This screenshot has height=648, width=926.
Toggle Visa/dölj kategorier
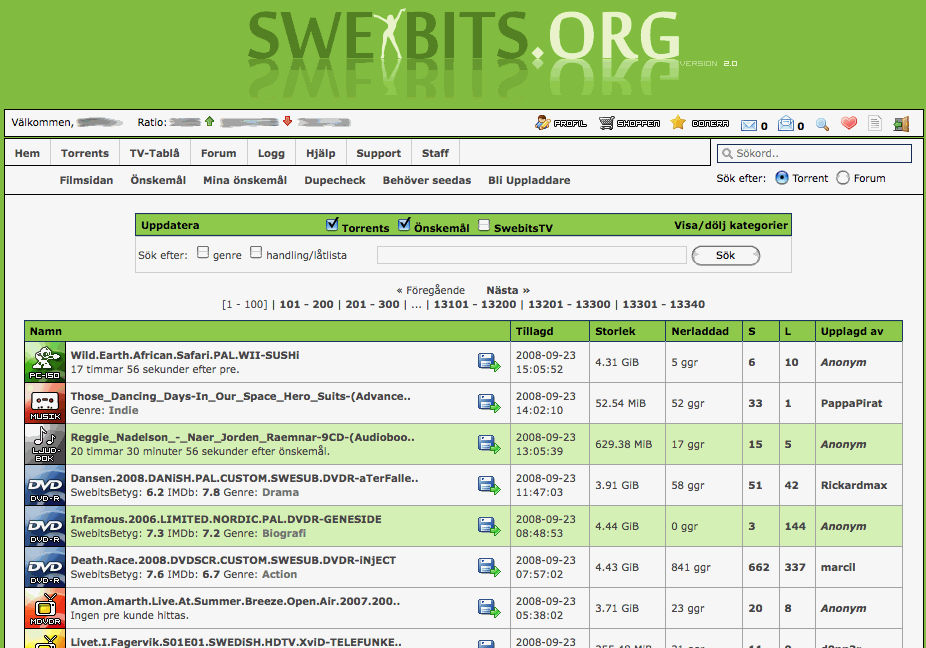point(731,225)
